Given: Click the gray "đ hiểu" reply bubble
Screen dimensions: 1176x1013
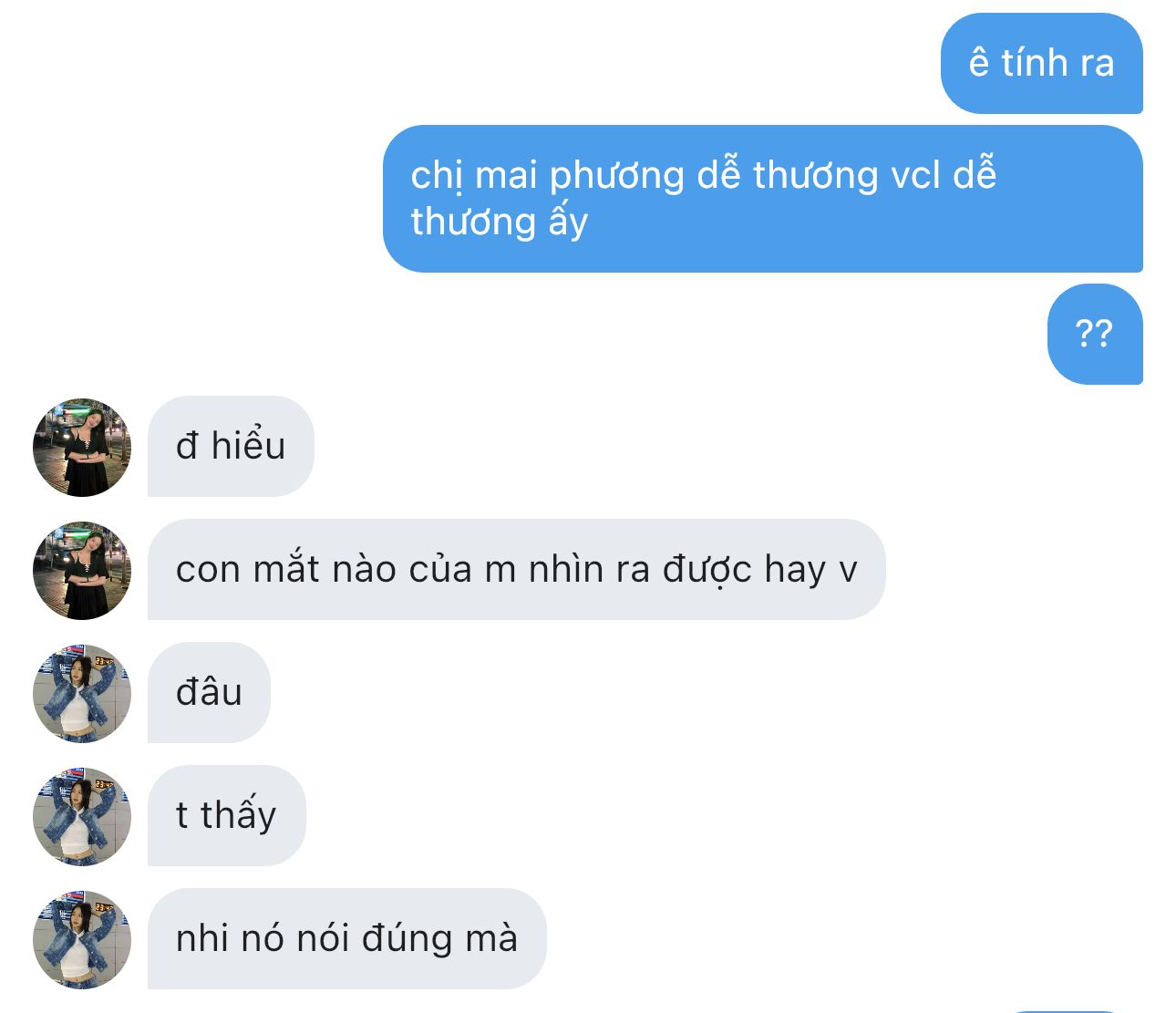Looking at the screenshot, I should point(231,447).
